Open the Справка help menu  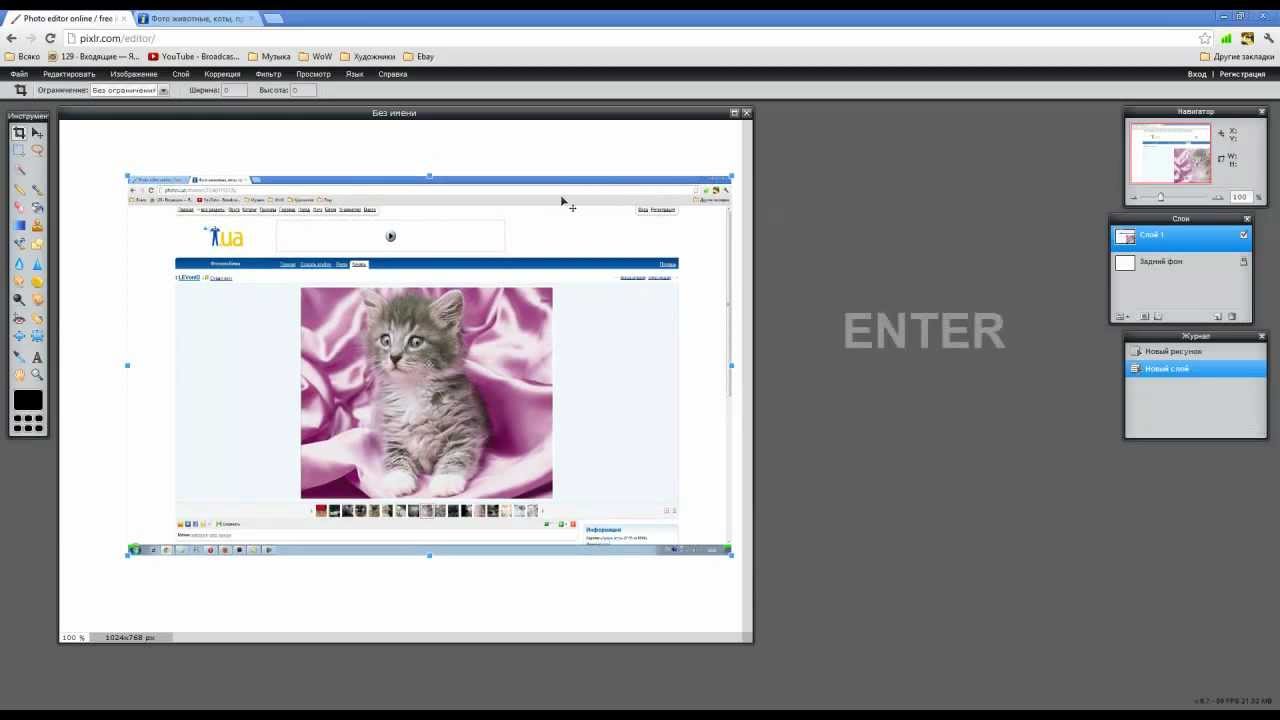pyautogui.click(x=392, y=74)
